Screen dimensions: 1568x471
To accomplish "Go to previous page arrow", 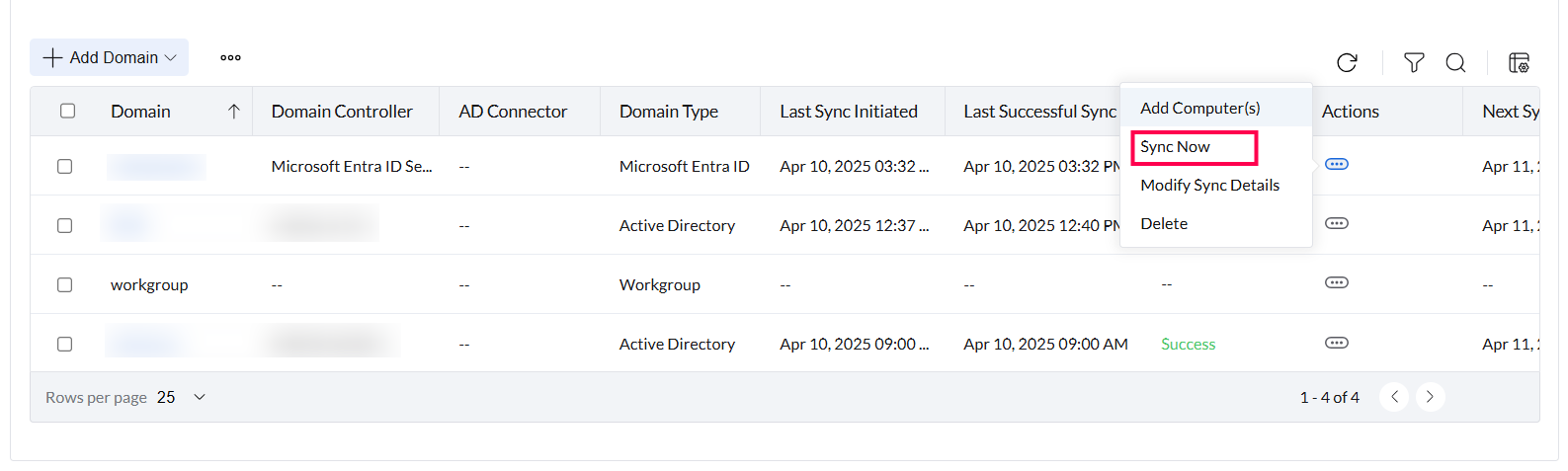I will [1394, 397].
